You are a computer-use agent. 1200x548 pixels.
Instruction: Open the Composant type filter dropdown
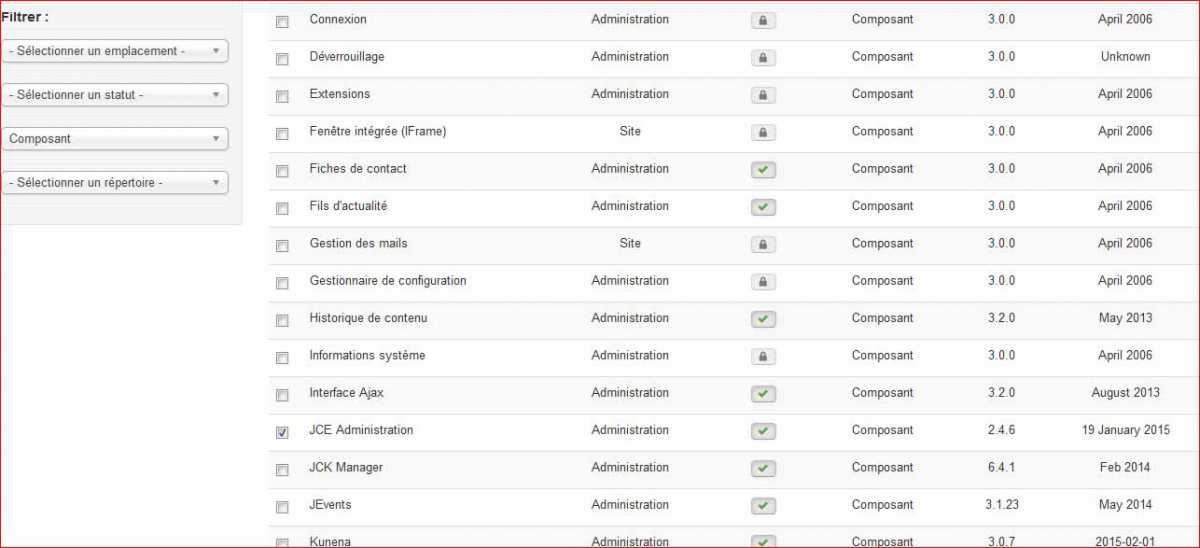(115, 139)
